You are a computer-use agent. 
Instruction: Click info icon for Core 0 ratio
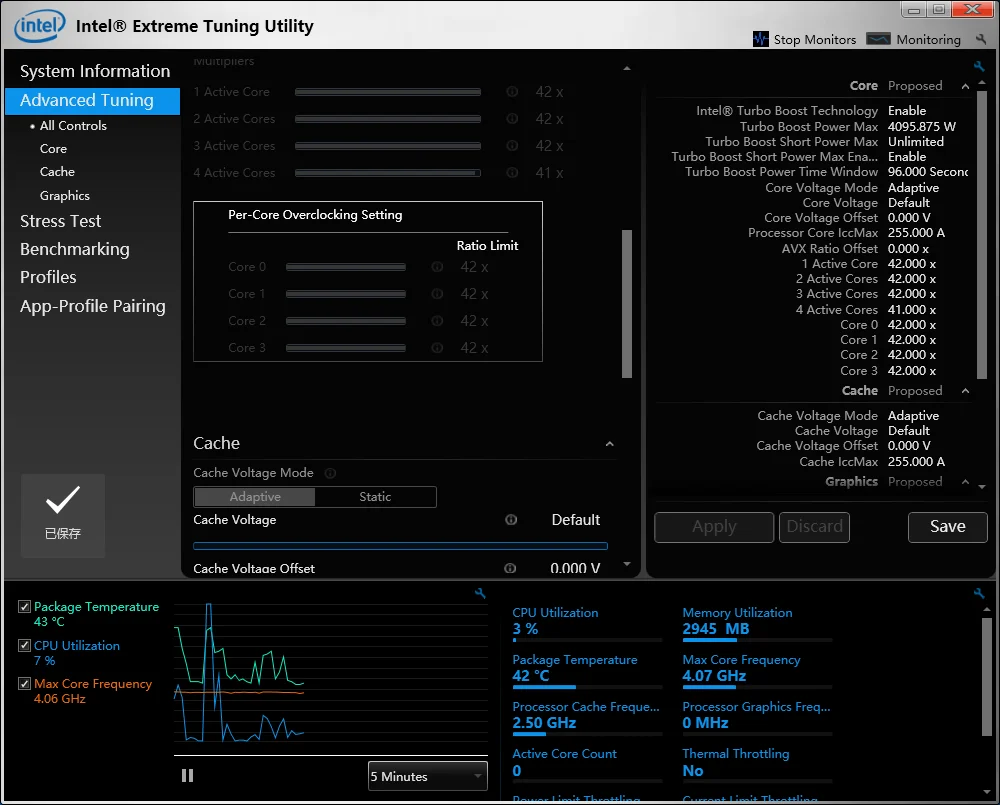coord(437,267)
